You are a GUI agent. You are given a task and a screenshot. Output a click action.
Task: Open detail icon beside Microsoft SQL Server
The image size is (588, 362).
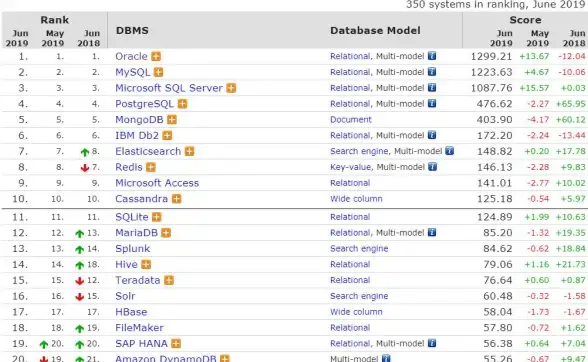(231, 88)
